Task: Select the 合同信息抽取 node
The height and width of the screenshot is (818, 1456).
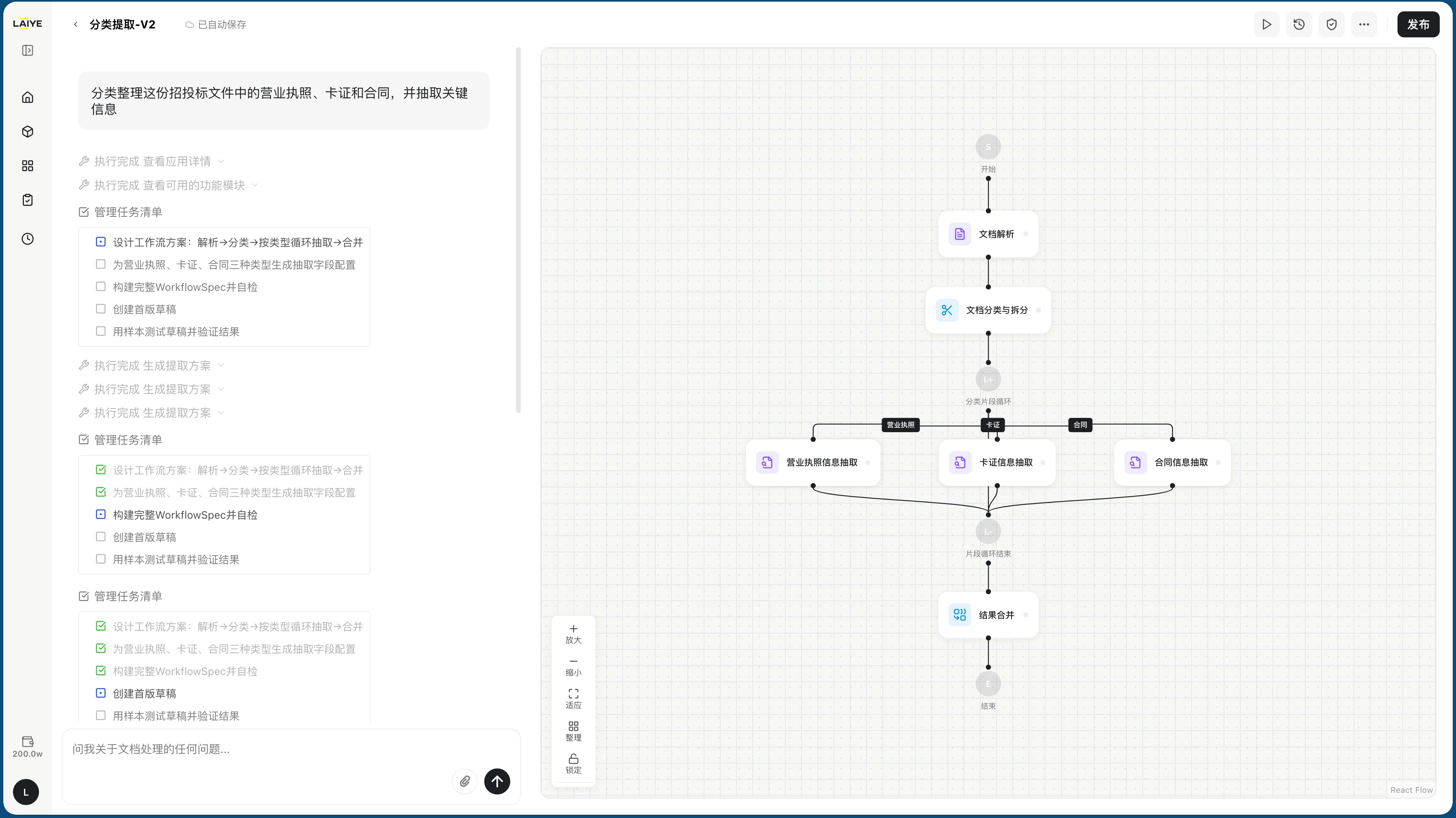Action: 1172,463
